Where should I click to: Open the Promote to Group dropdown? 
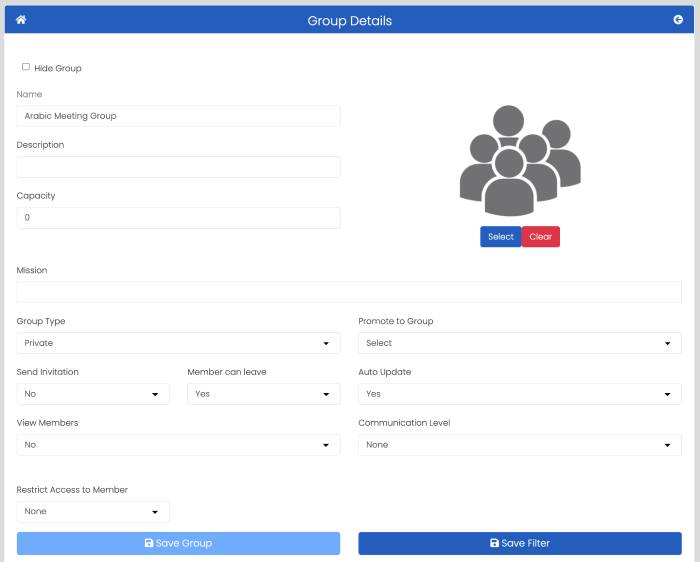click(520, 343)
